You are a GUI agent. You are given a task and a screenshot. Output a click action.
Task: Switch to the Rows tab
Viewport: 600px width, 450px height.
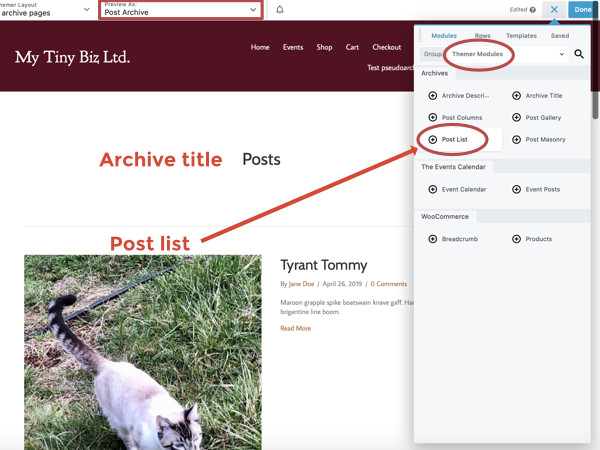click(482, 36)
